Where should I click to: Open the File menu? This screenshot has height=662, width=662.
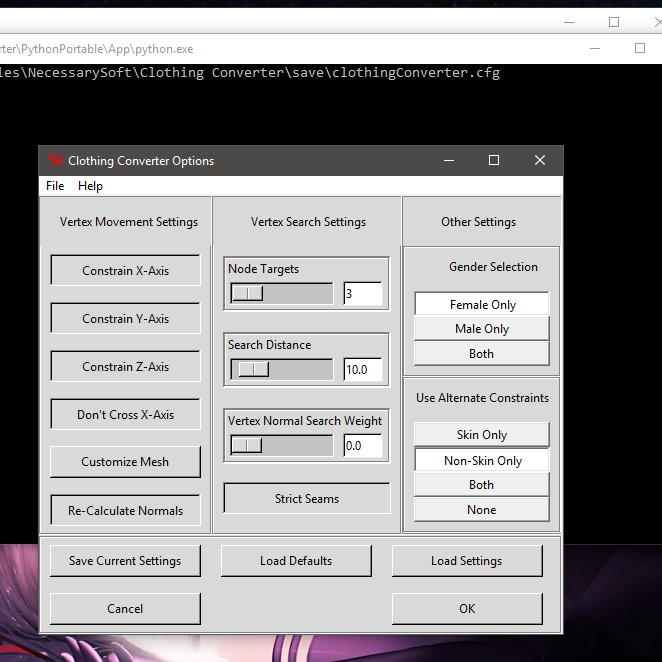point(55,186)
